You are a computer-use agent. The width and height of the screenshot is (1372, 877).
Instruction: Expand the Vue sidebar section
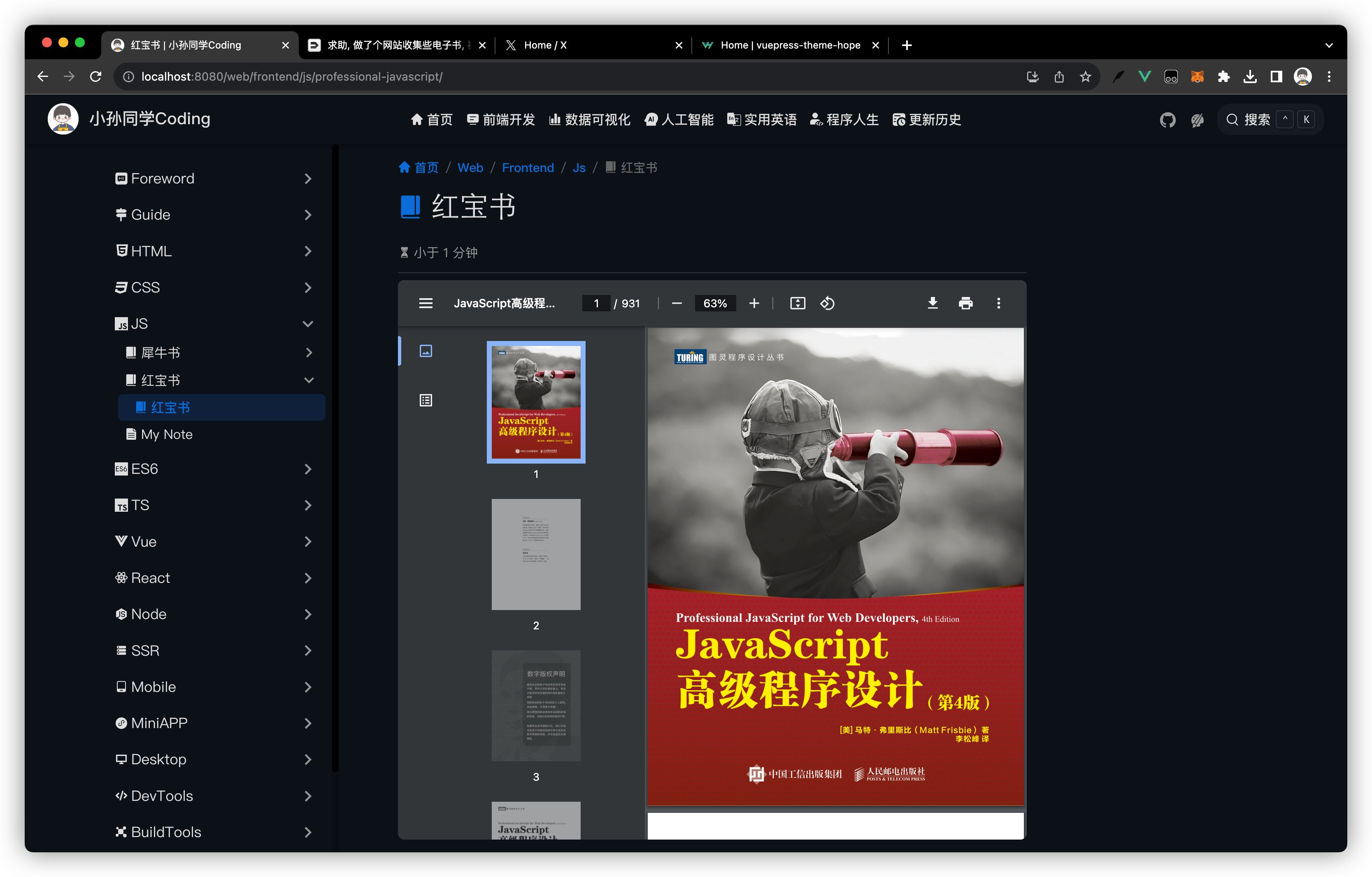(x=214, y=542)
